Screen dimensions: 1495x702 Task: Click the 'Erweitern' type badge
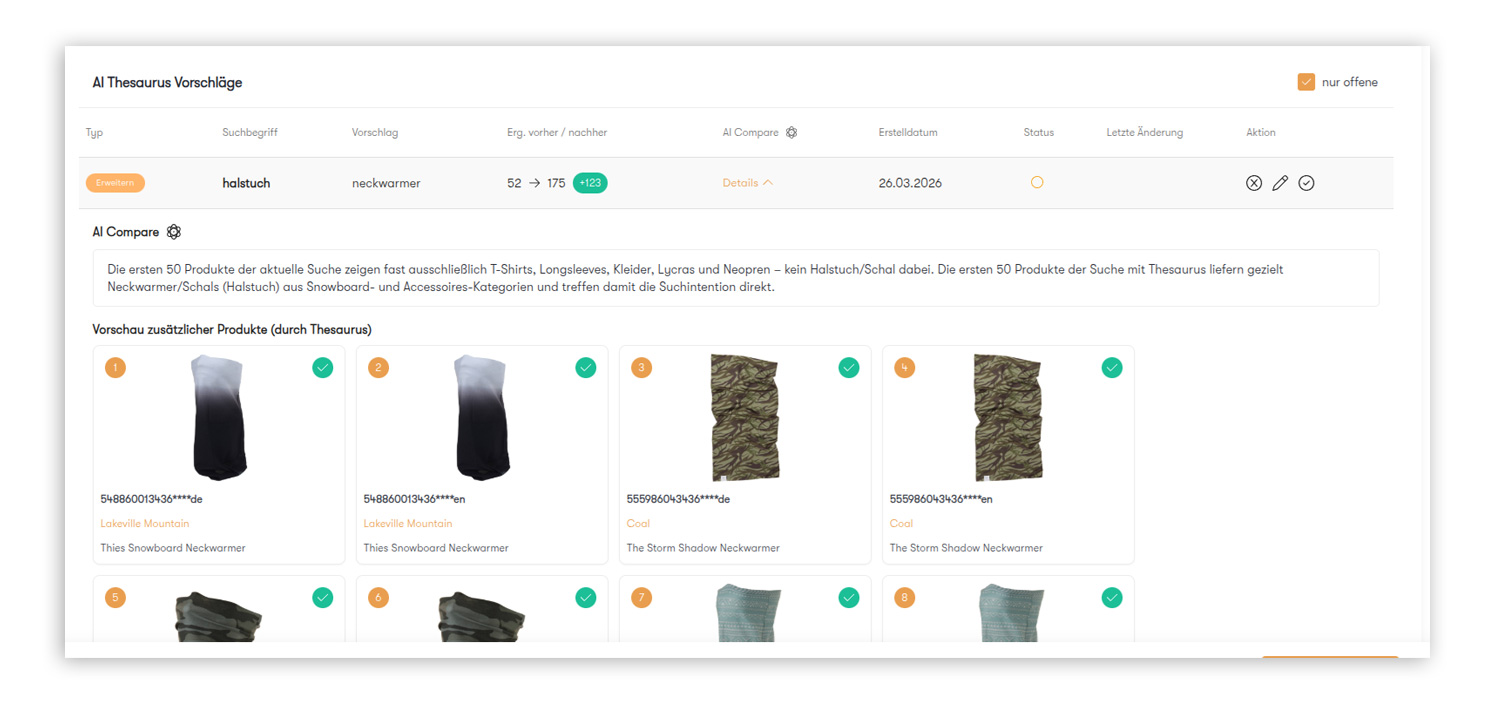tap(115, 183)
